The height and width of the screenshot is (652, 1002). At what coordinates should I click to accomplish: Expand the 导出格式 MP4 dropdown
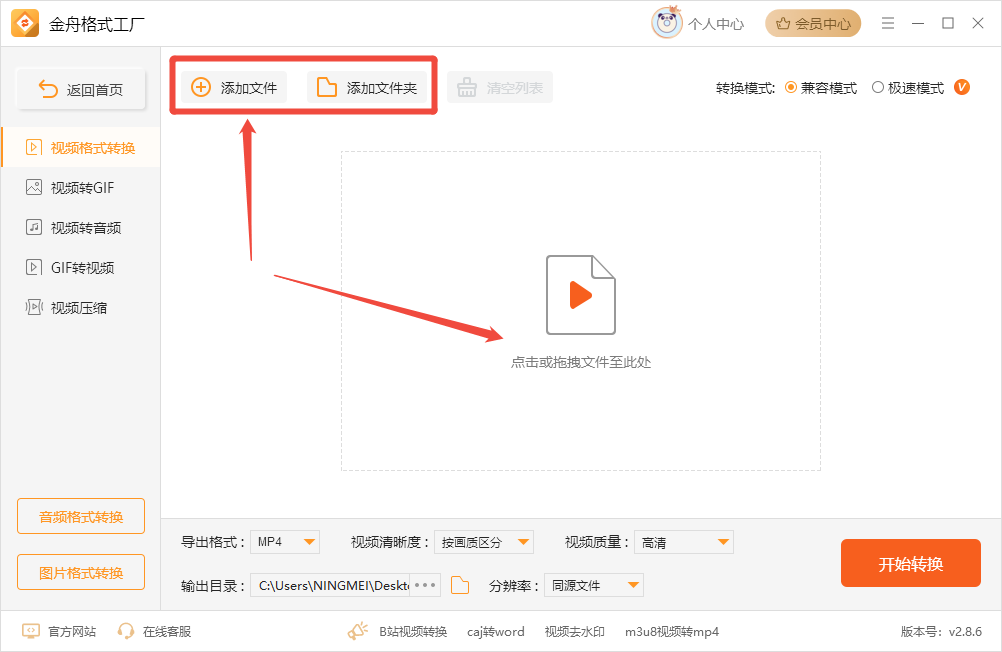[285, 542]
